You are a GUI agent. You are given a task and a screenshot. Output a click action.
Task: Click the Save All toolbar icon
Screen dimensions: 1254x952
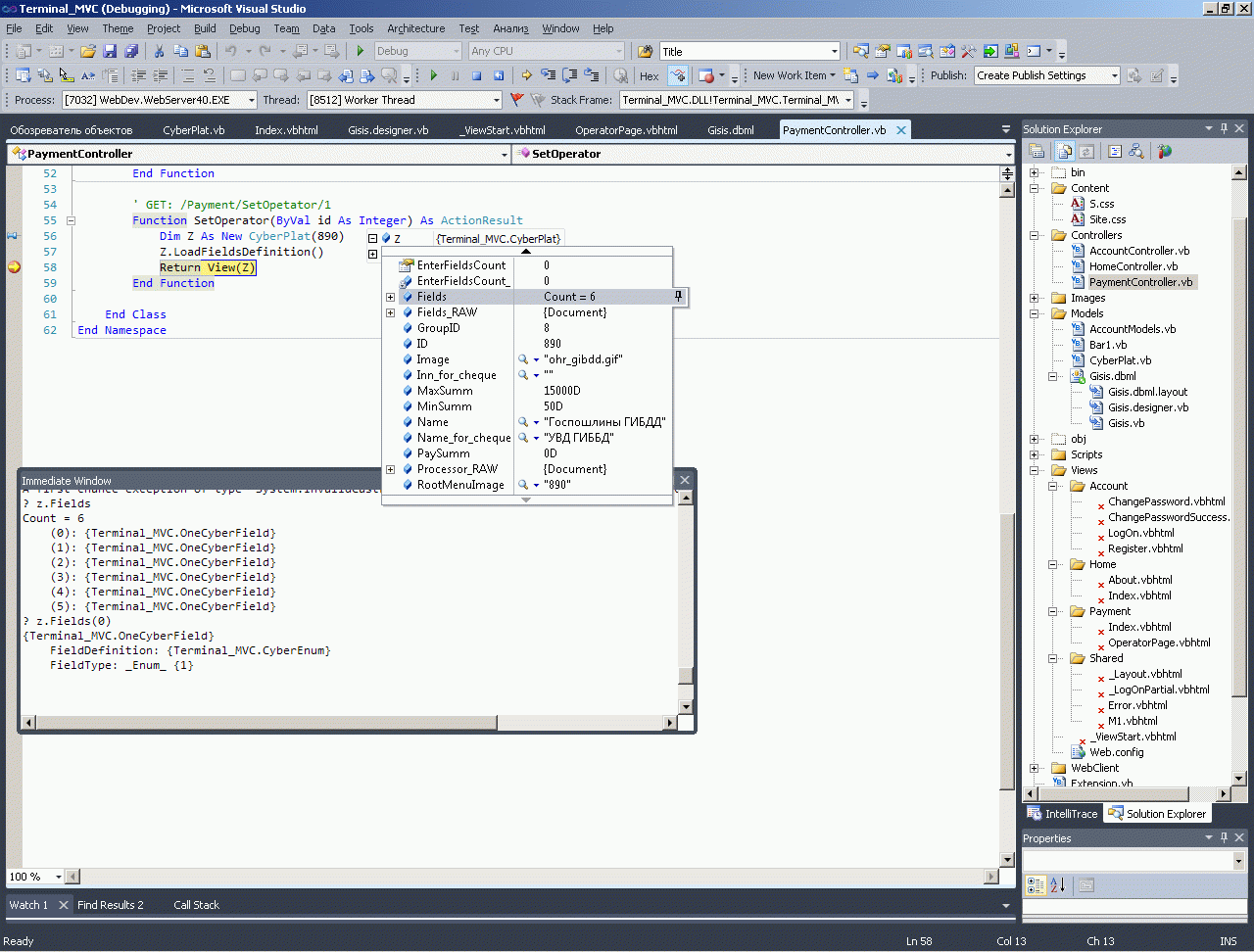click(131, 51)
